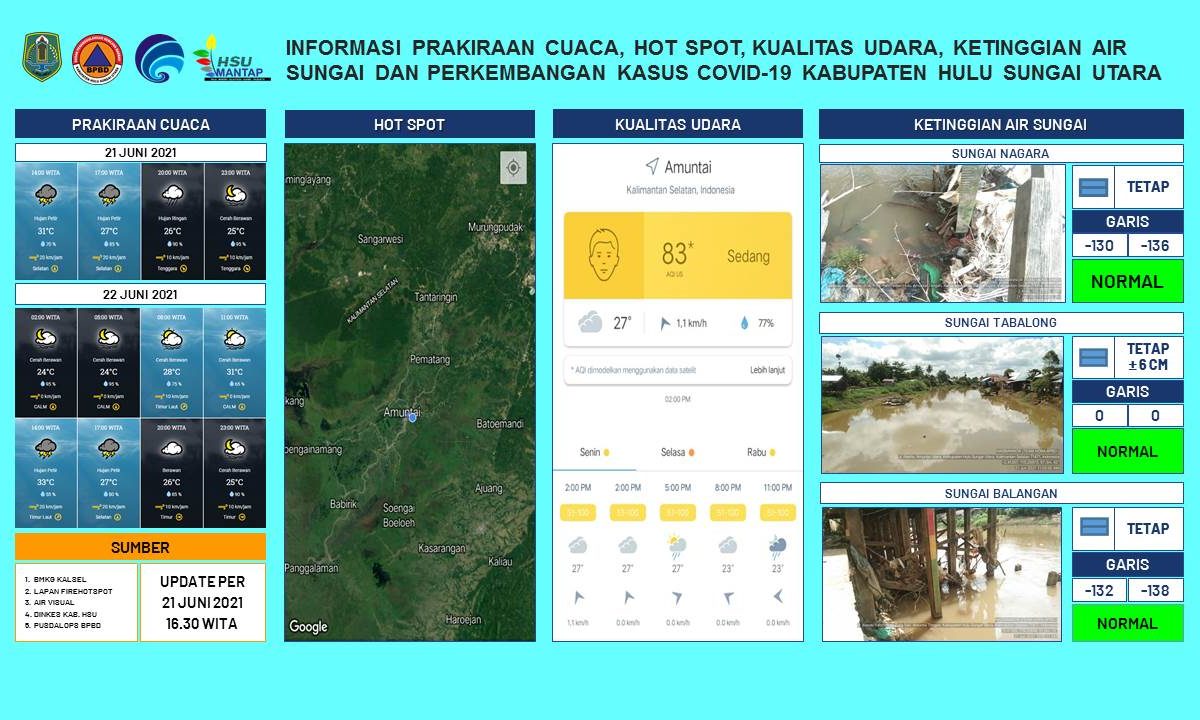Click the Google logo on the map

click(x=308, y=627)
